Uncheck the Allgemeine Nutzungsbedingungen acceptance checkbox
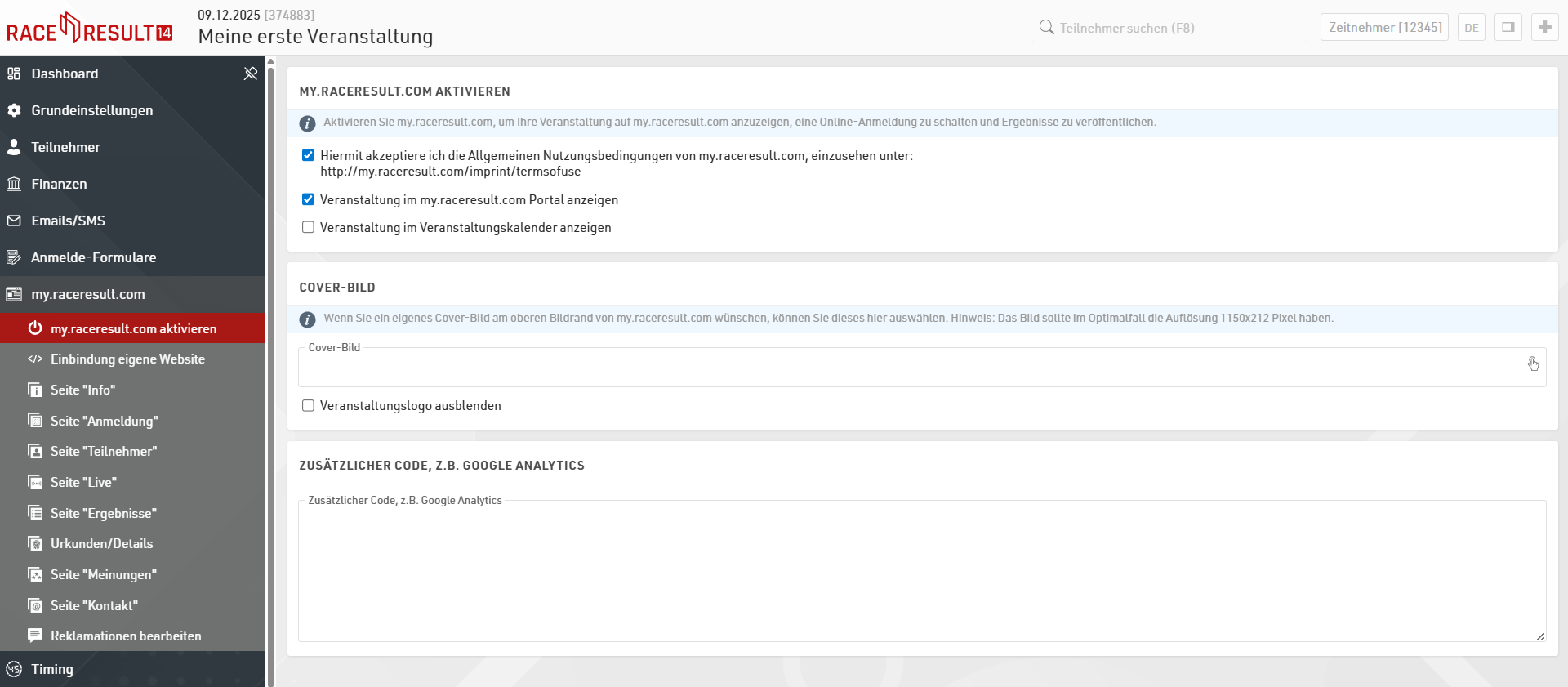 pyautogui.click(x=308, y=155)
